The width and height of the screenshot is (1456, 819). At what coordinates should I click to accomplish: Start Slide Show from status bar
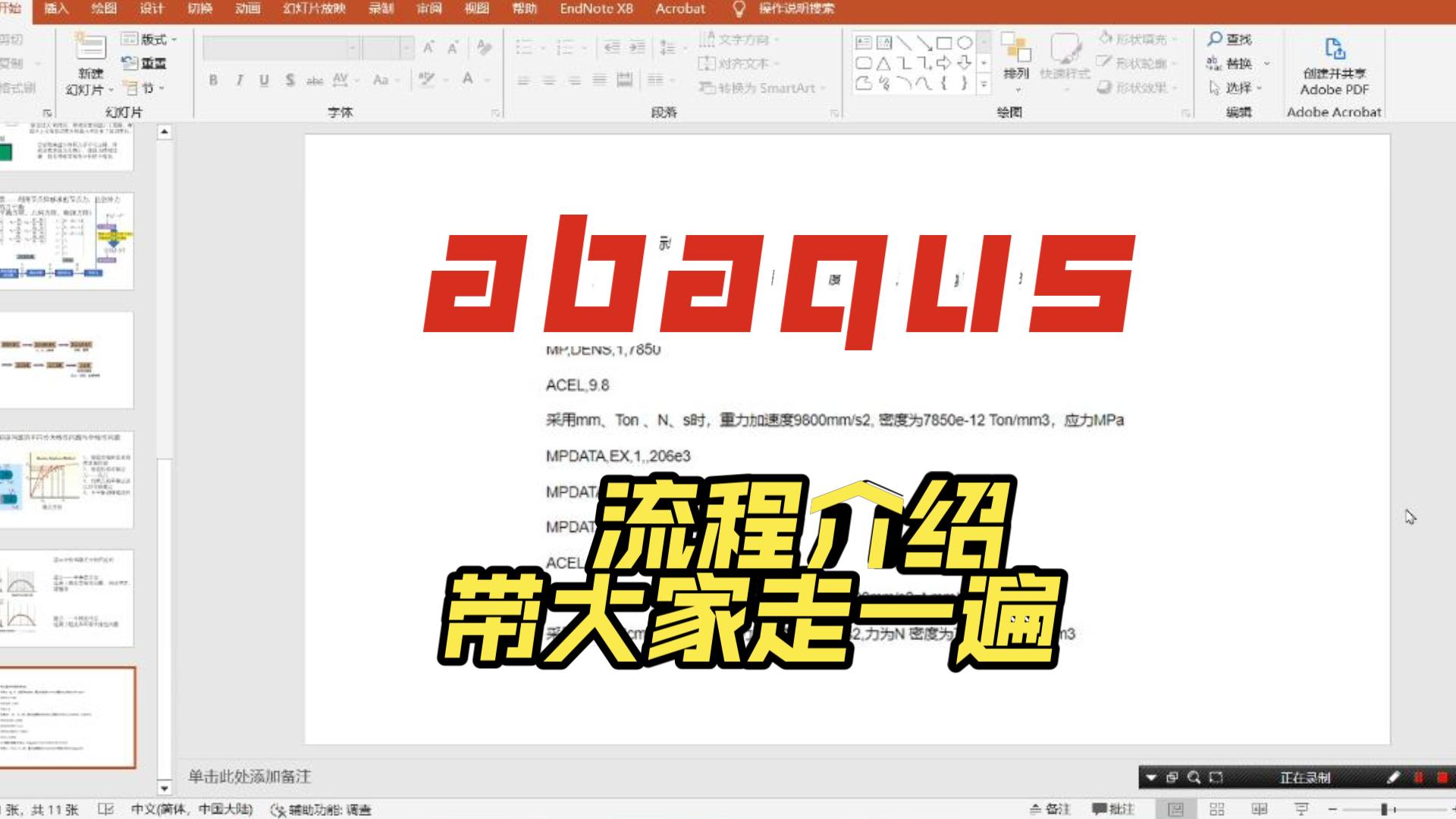pyautogui.click(x=1302, y=810)
